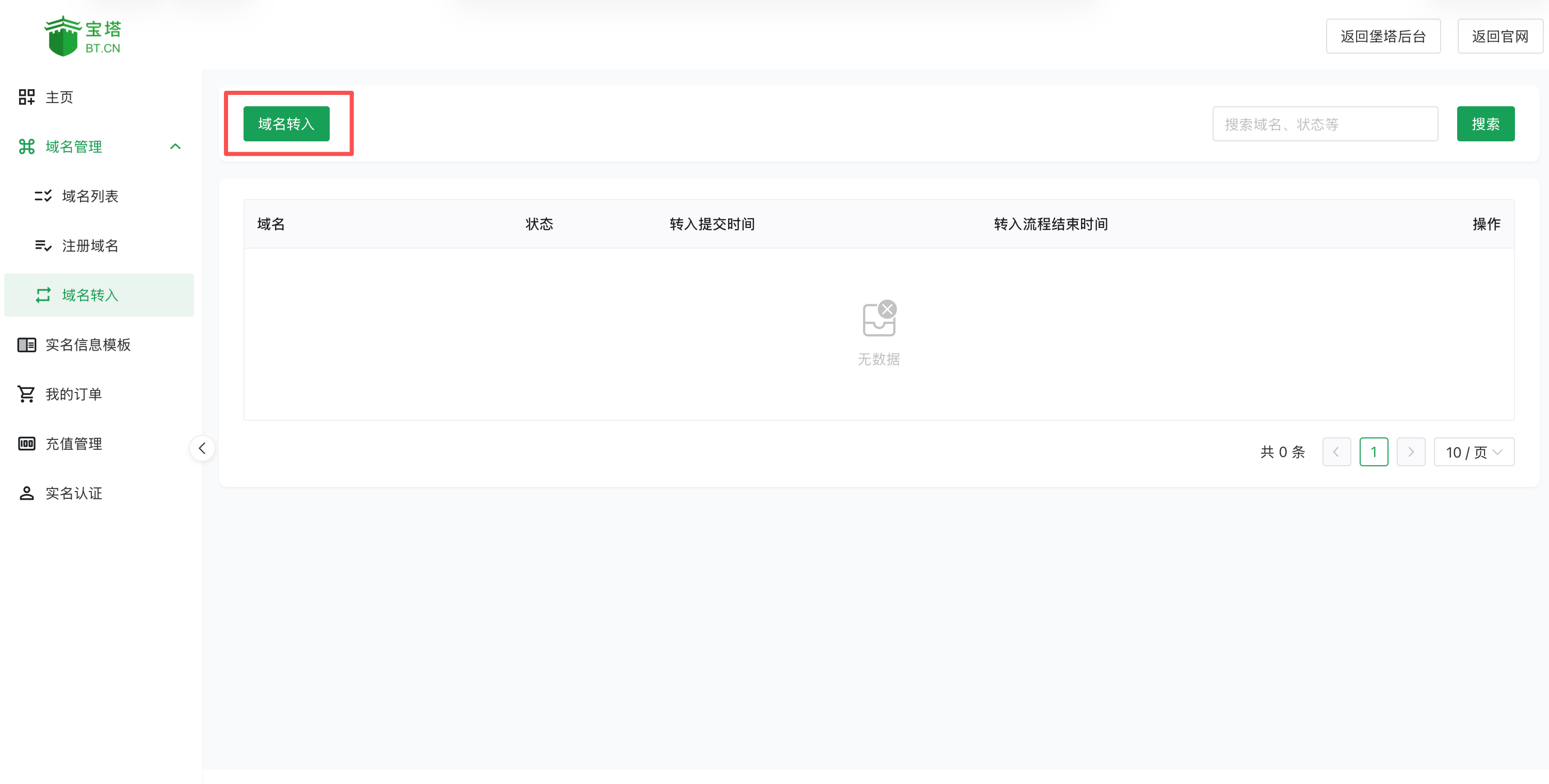Click 返回官网 button
Viewport: 1549px width, 784px height.
1499,36
